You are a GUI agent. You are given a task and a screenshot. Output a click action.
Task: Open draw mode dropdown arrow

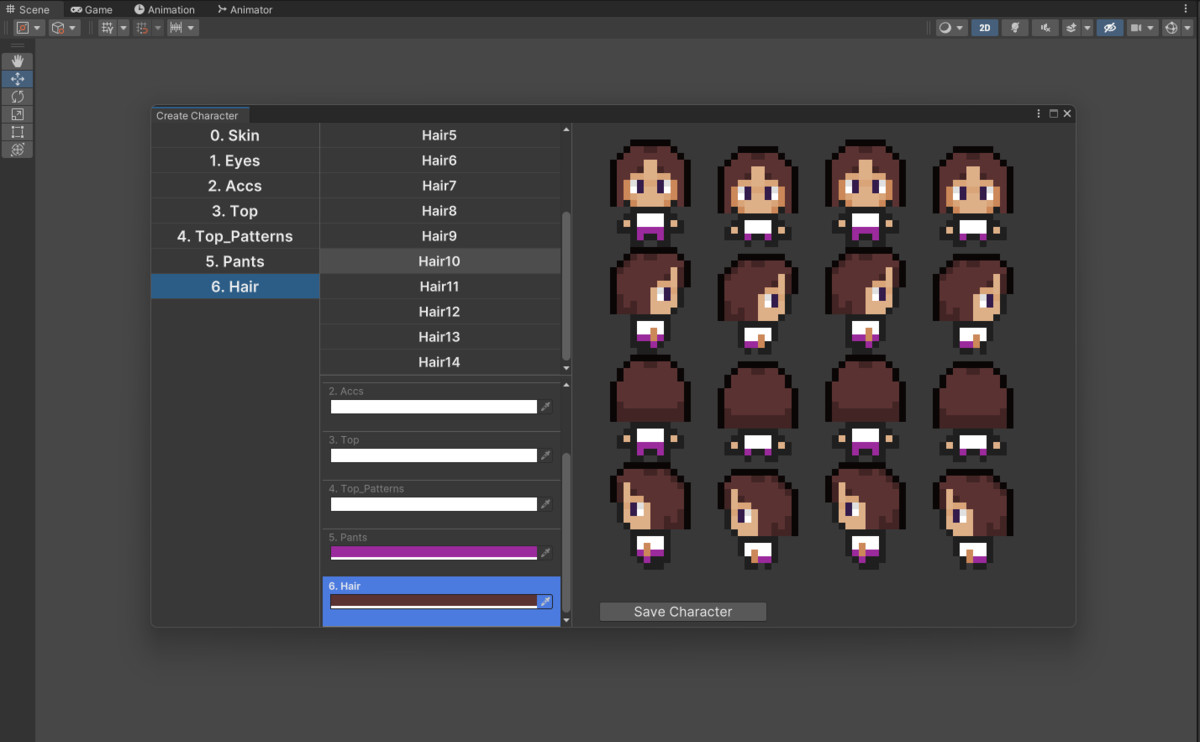click(x=960, y=28)
